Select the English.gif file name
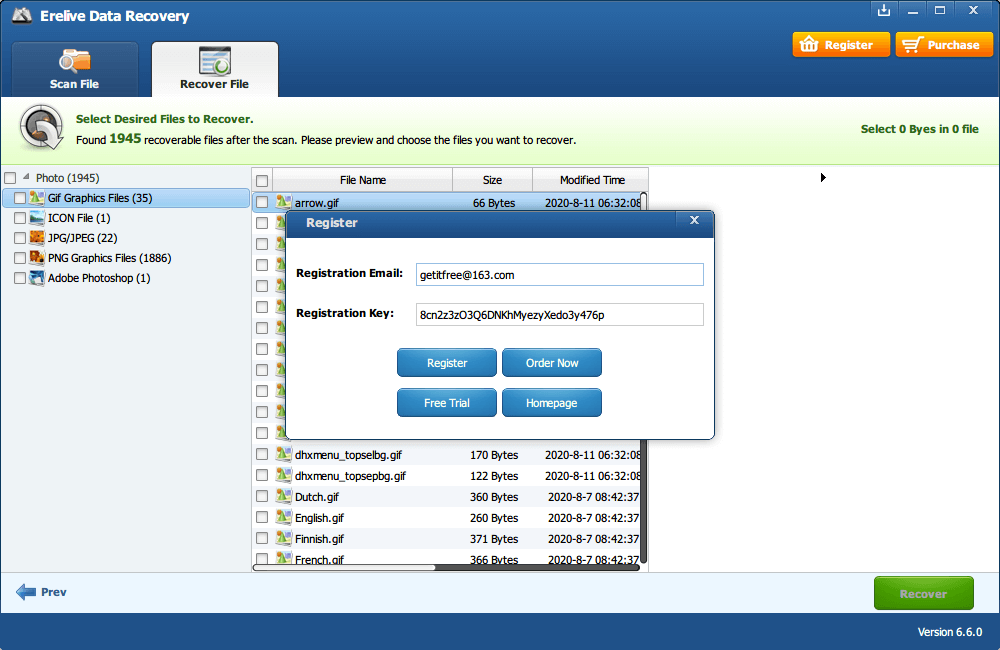1000x650 pixels. tap(320, 518)
